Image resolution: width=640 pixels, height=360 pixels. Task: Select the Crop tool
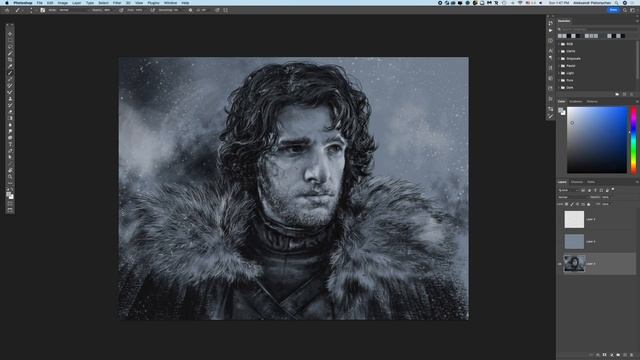point(10,60)
